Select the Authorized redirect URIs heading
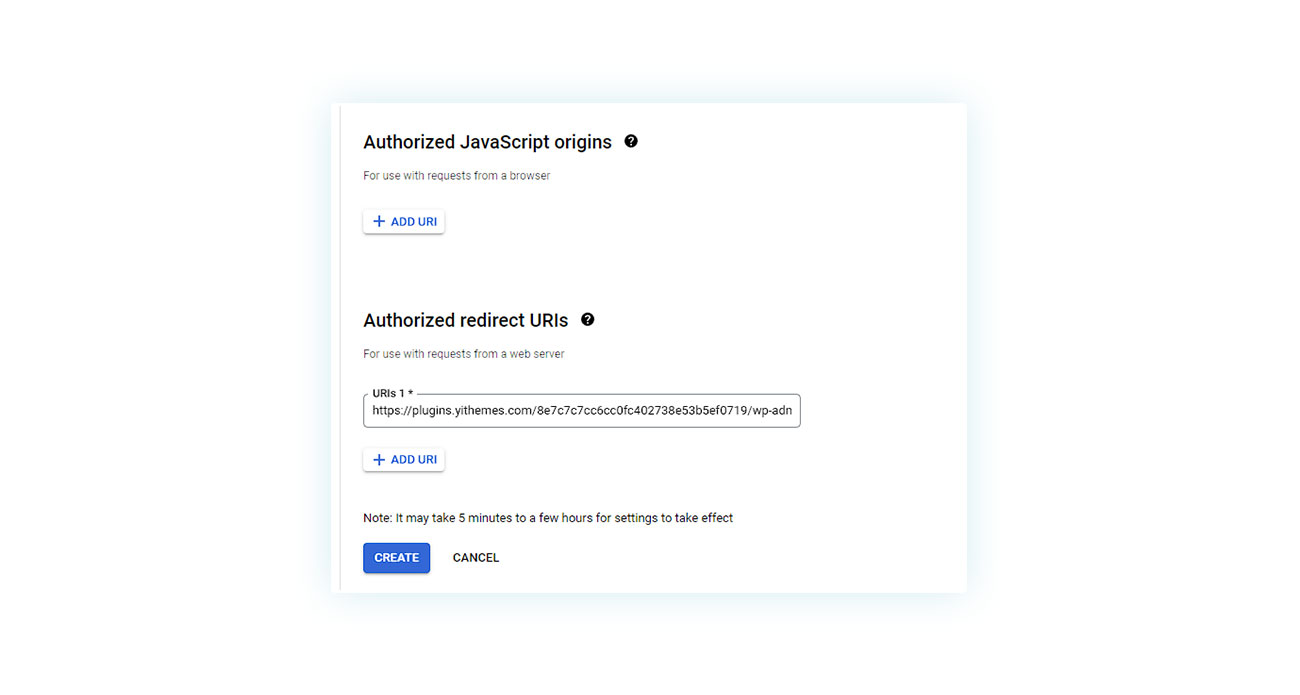 [465, 321]
